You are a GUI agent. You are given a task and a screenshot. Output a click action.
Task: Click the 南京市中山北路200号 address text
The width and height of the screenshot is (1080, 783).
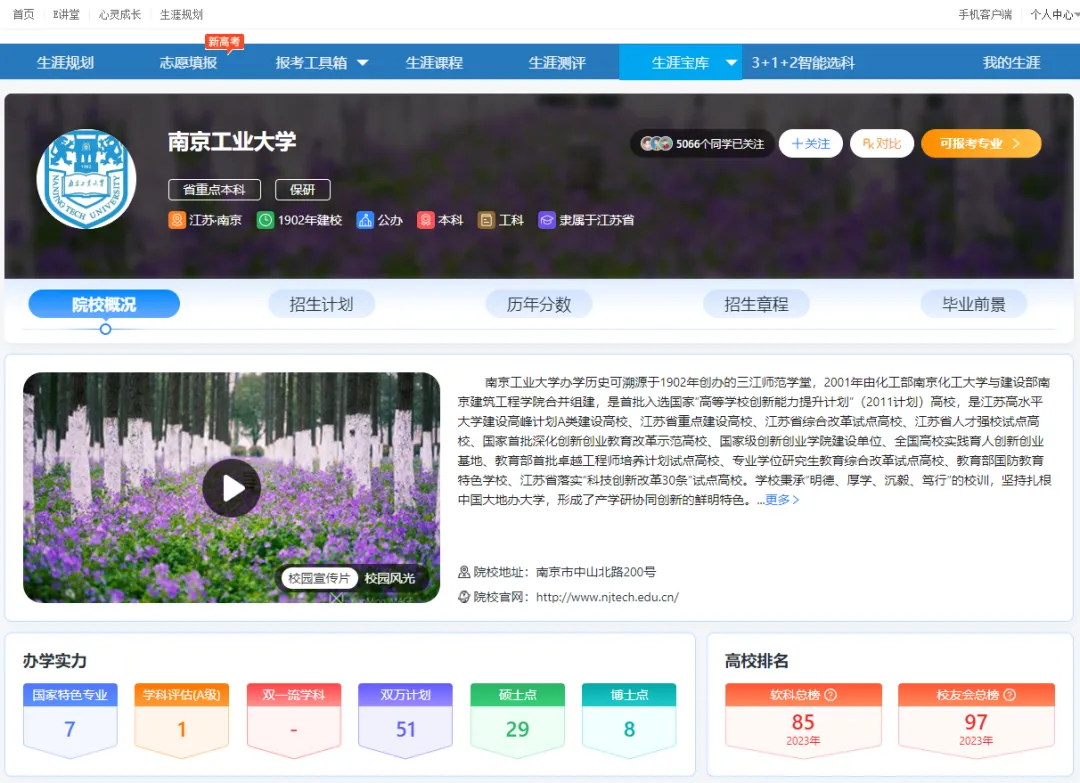[x=596, y=572]
